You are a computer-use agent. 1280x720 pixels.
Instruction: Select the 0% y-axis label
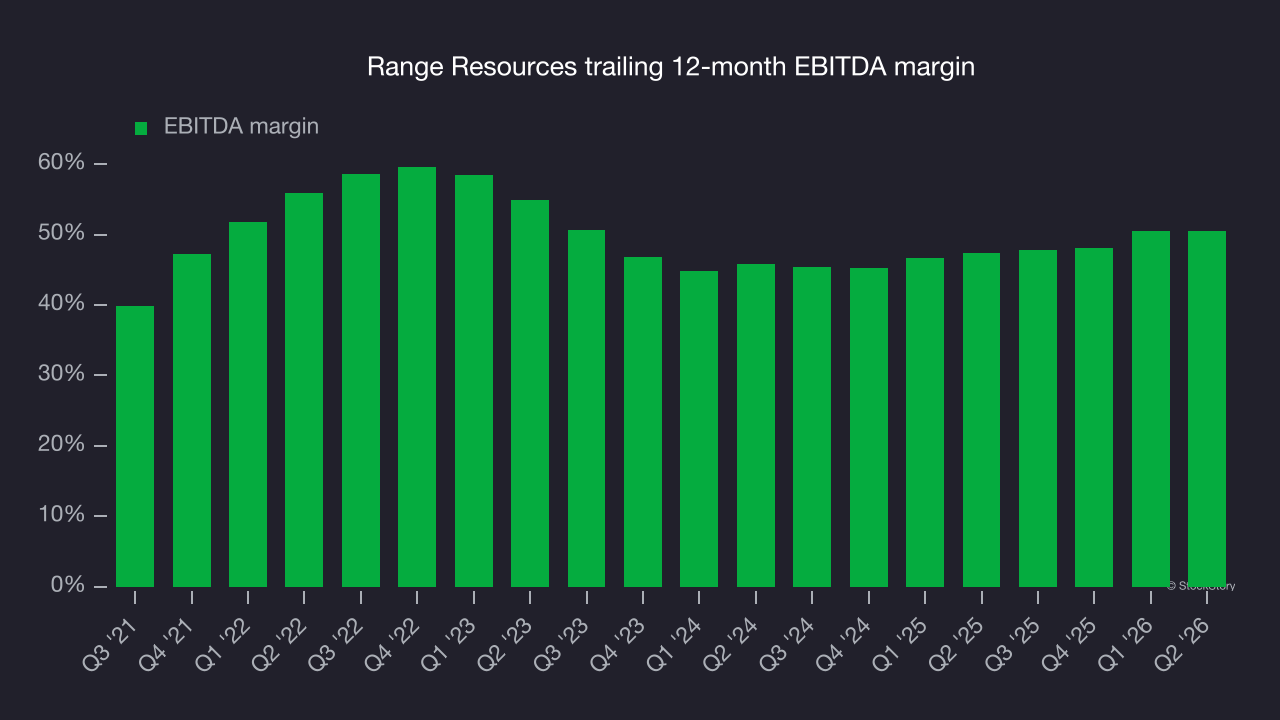pos(67,585)
